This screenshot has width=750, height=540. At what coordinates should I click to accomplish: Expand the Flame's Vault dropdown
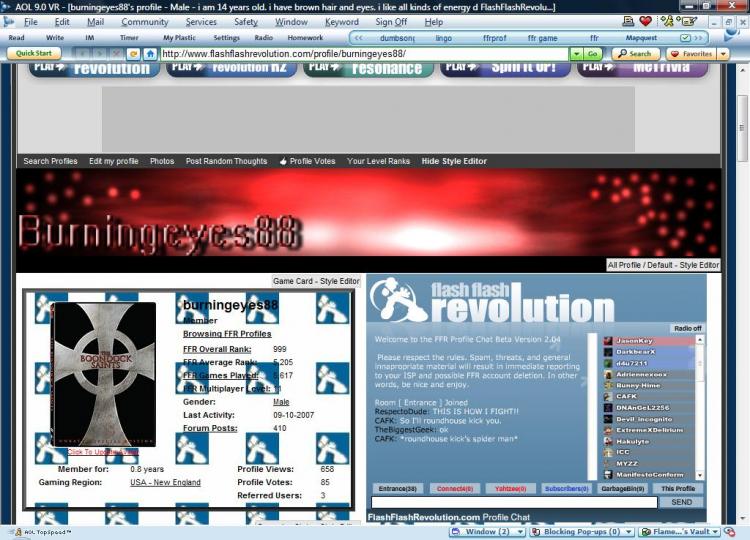pos(715,532)
